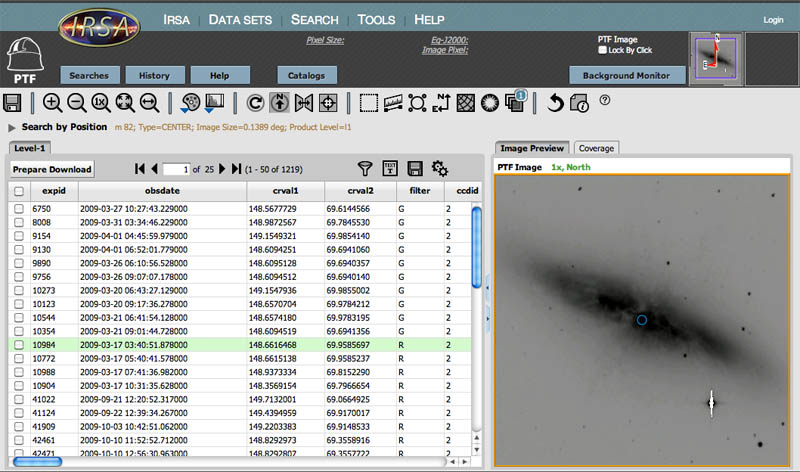Open the stretch options dropdown
Screen dimensions: 800x472
216,102
